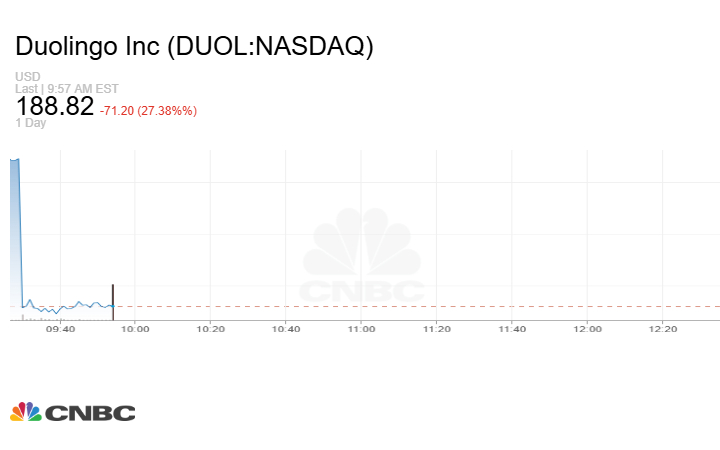The height and width of the screenshot is (450, 720).
Task: Click the 10:20 time axis label
Action: tap(211, 328)
